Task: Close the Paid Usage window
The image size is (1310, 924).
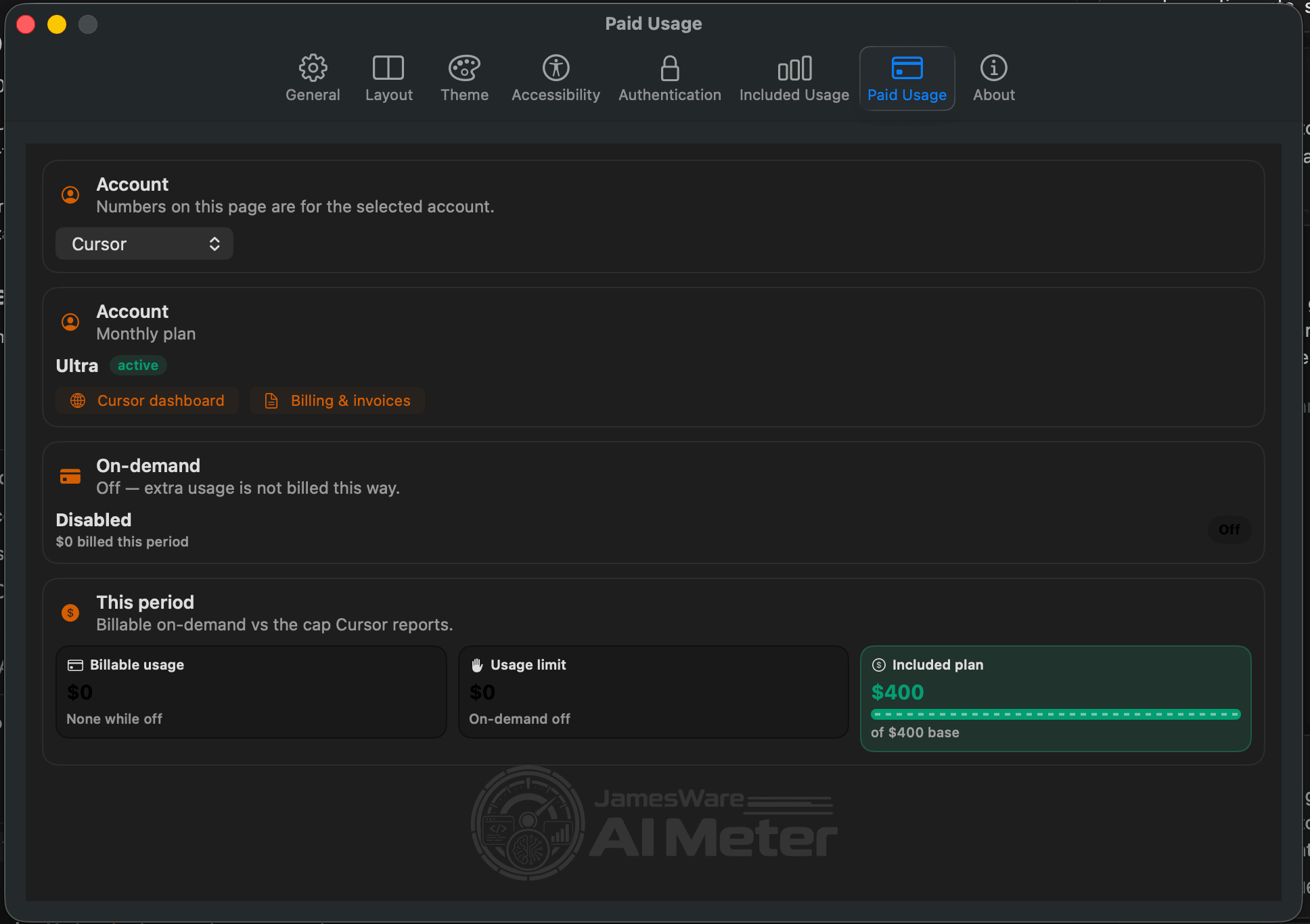Action: pyautogui.click(x=26, y=24)
